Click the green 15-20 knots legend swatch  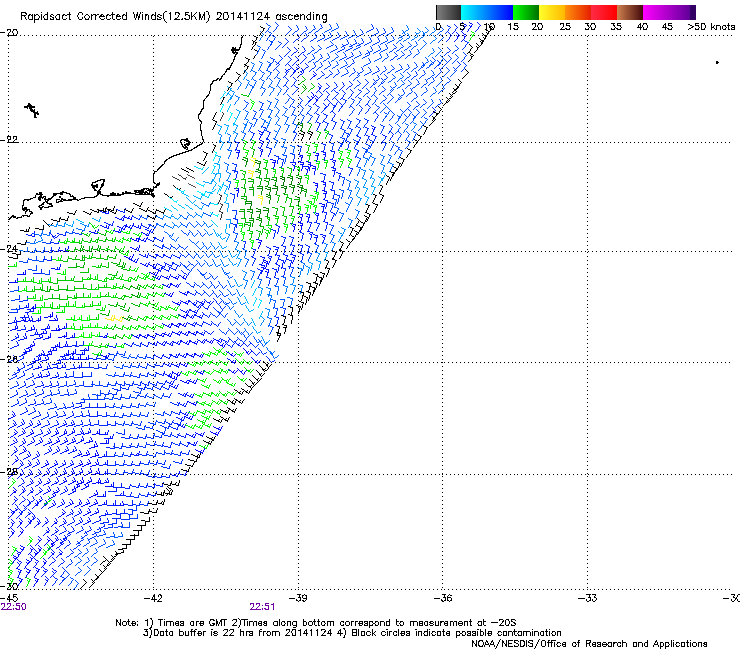tap(526, 12)
